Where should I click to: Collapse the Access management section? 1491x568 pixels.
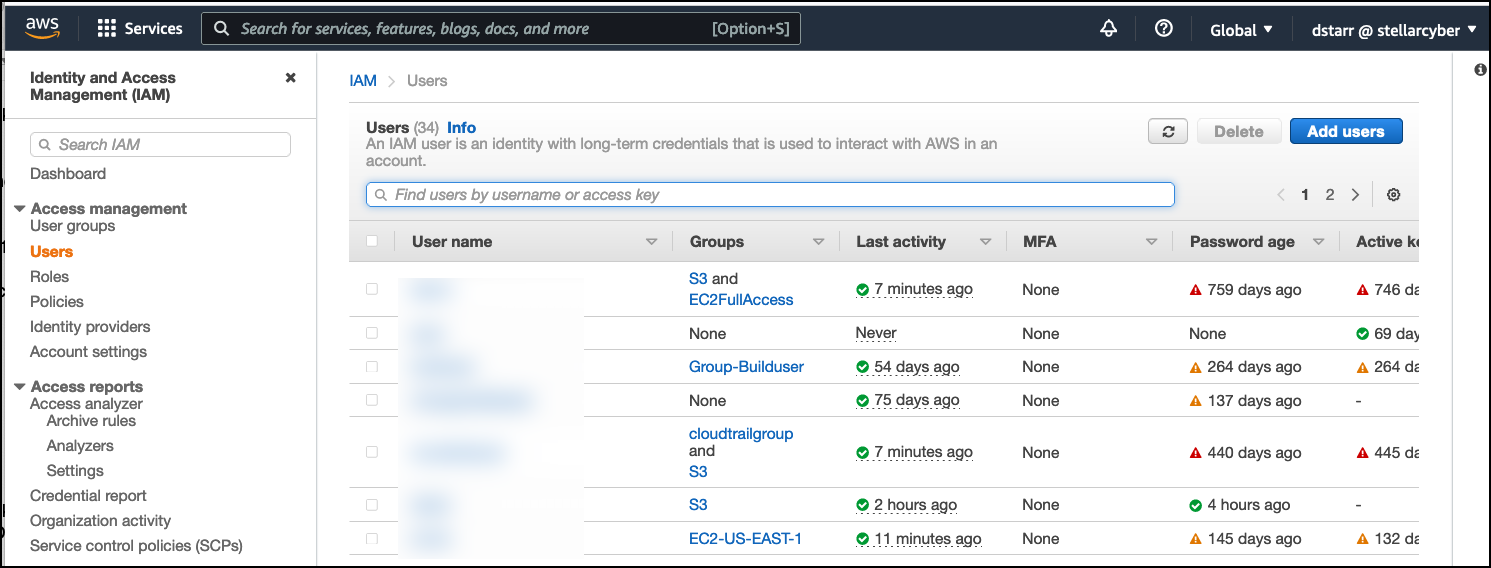[x=20, y=209]
